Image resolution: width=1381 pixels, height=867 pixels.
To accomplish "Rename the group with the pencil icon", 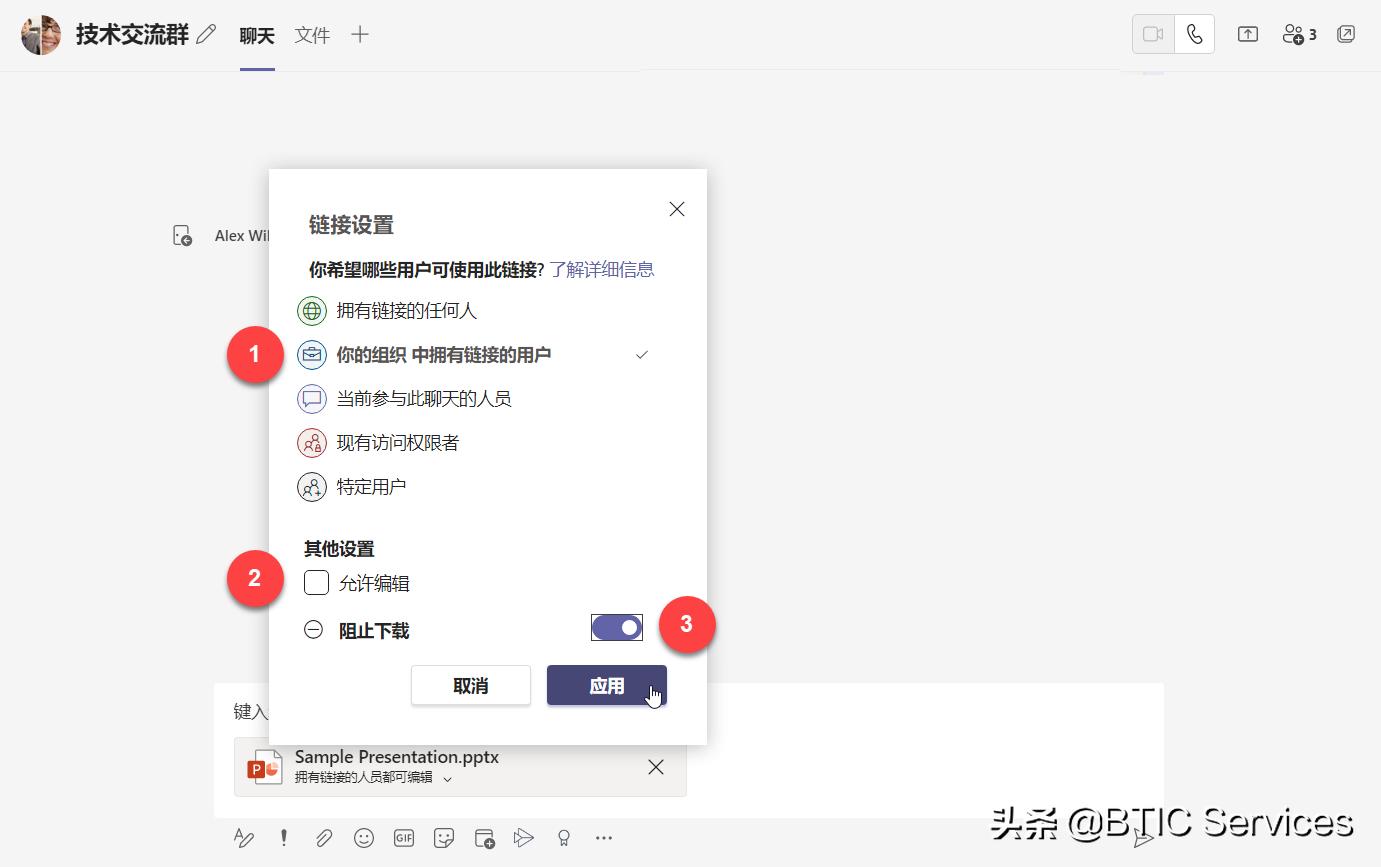I will 207,33.
